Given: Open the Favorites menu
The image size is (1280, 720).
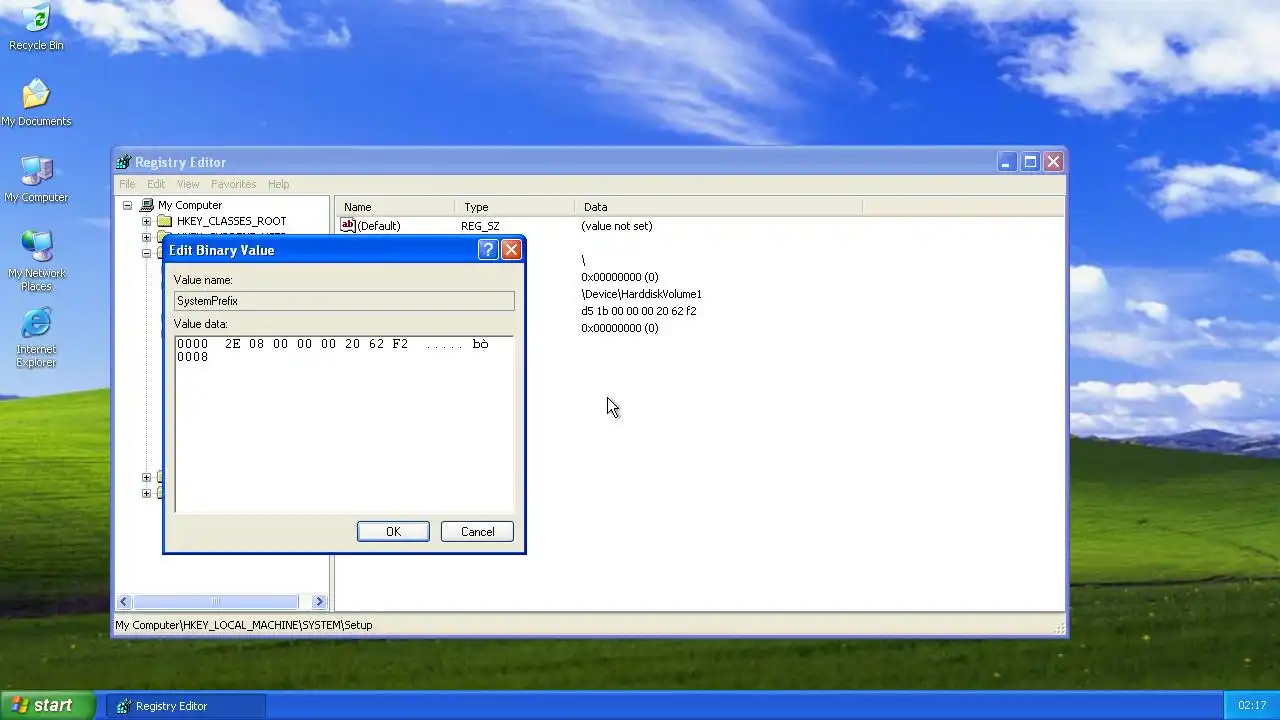Looking at the screenshot, I should 233,184.
